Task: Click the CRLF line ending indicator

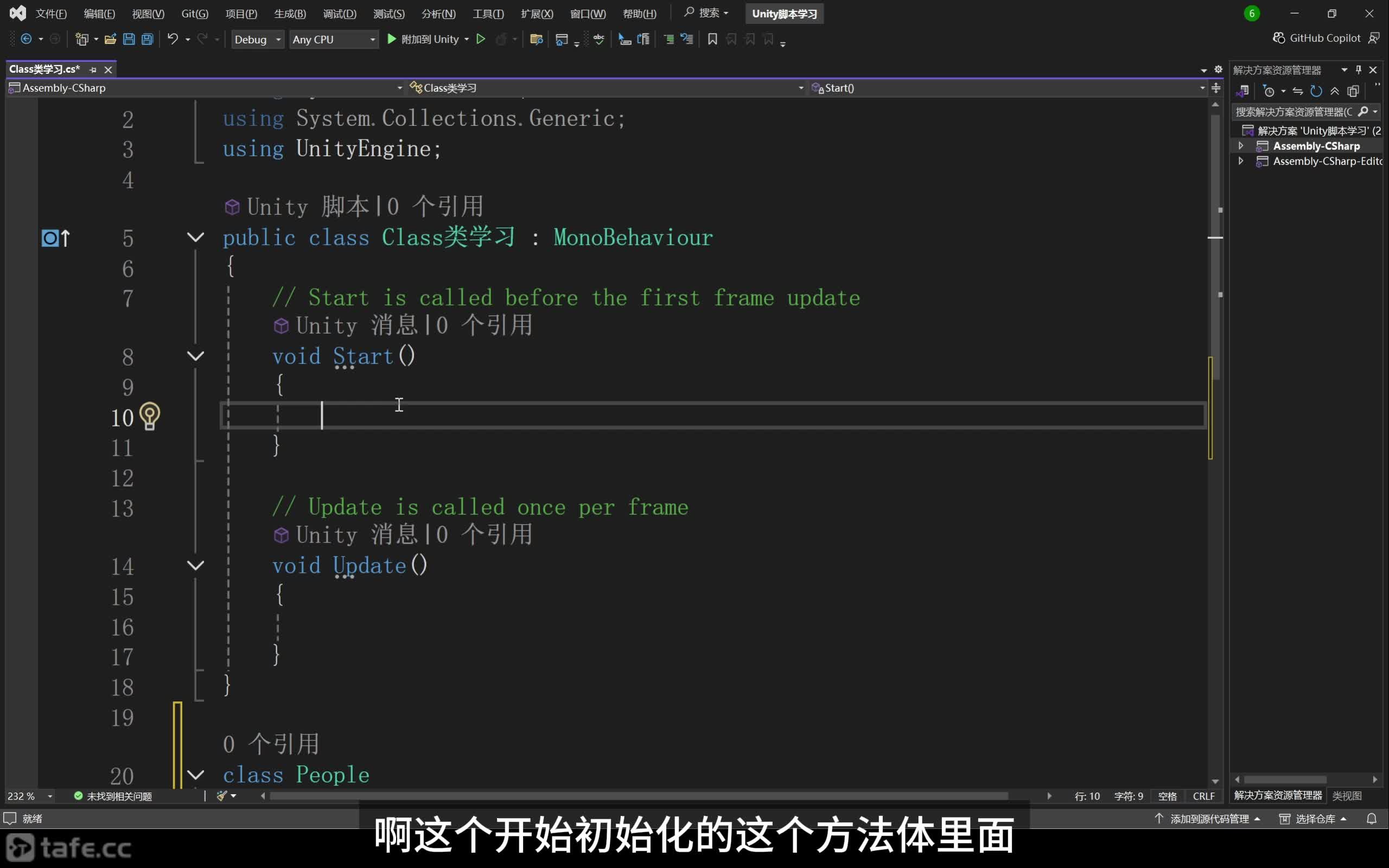Action: click(1203, 796)
